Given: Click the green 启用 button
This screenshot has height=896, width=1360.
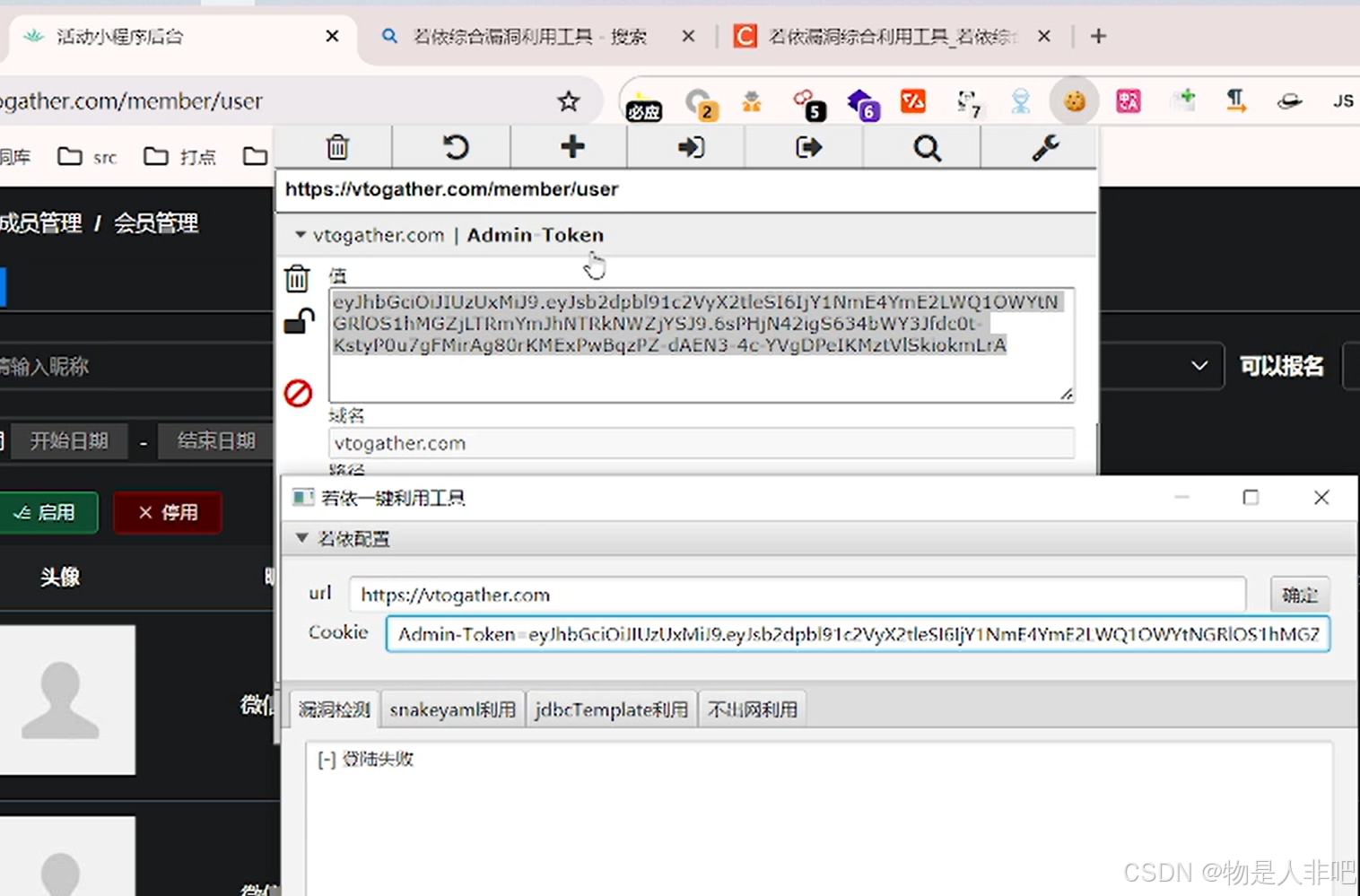Looking at the screenshot, I should tap(47, 512).
